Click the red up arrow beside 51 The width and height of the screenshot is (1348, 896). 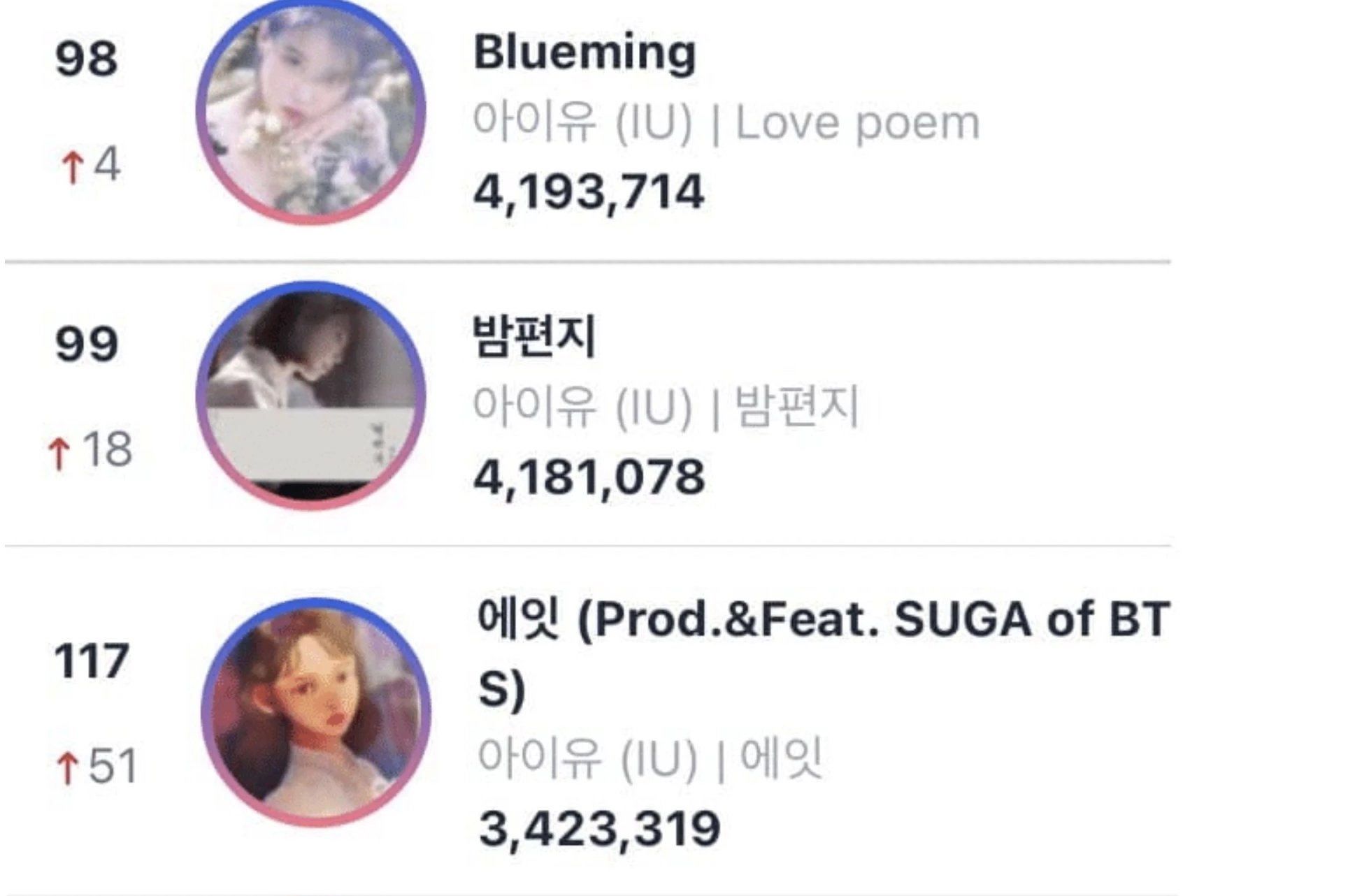point(67,767)
